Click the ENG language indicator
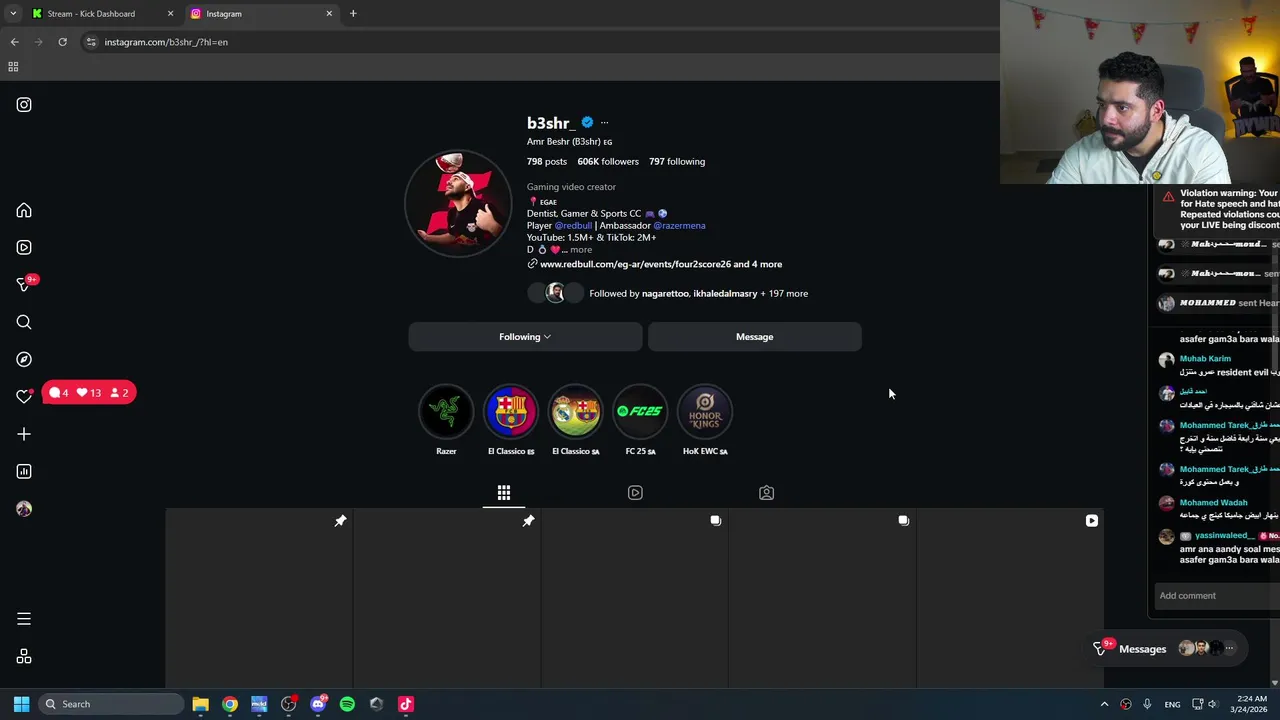Screen dimensions: 1280x720 pos(1172,704)
